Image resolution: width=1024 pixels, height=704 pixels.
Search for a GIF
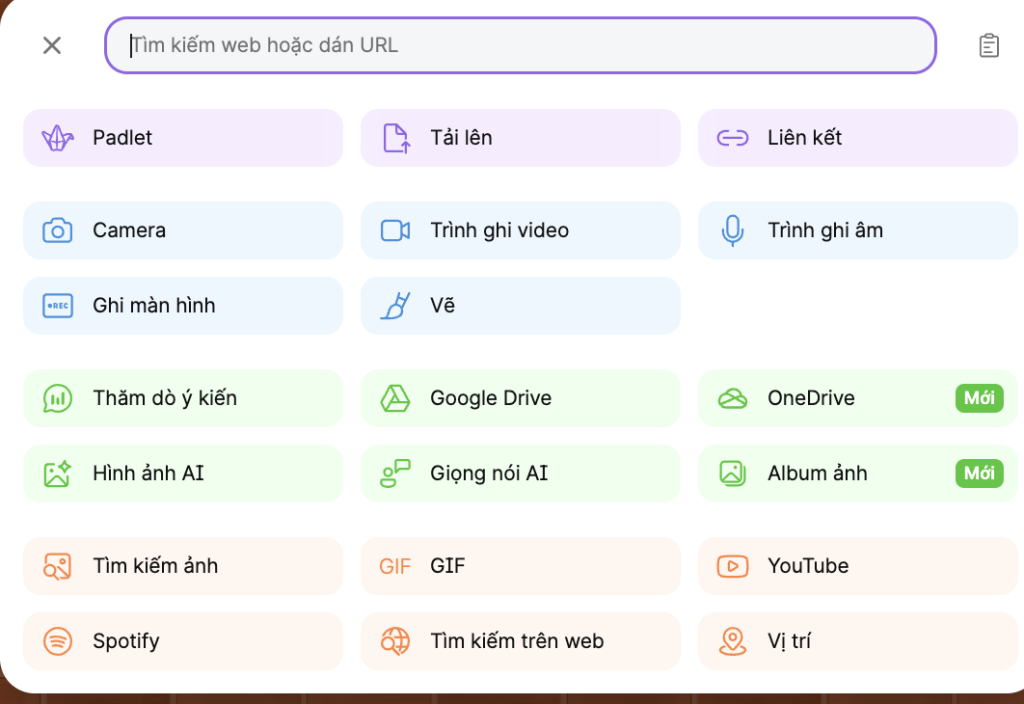[x=520, y=567]
